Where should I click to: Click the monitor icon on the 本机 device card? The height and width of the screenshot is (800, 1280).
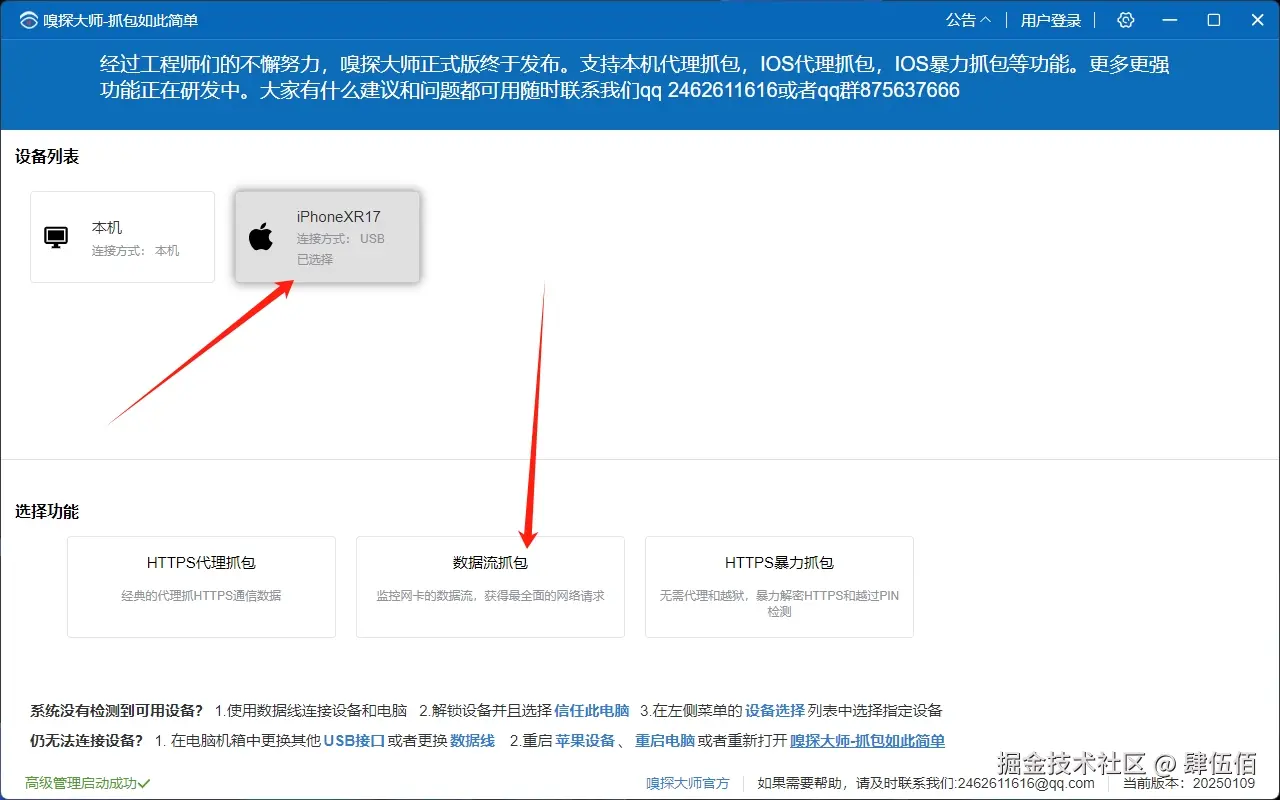click(x=55, y=236)
